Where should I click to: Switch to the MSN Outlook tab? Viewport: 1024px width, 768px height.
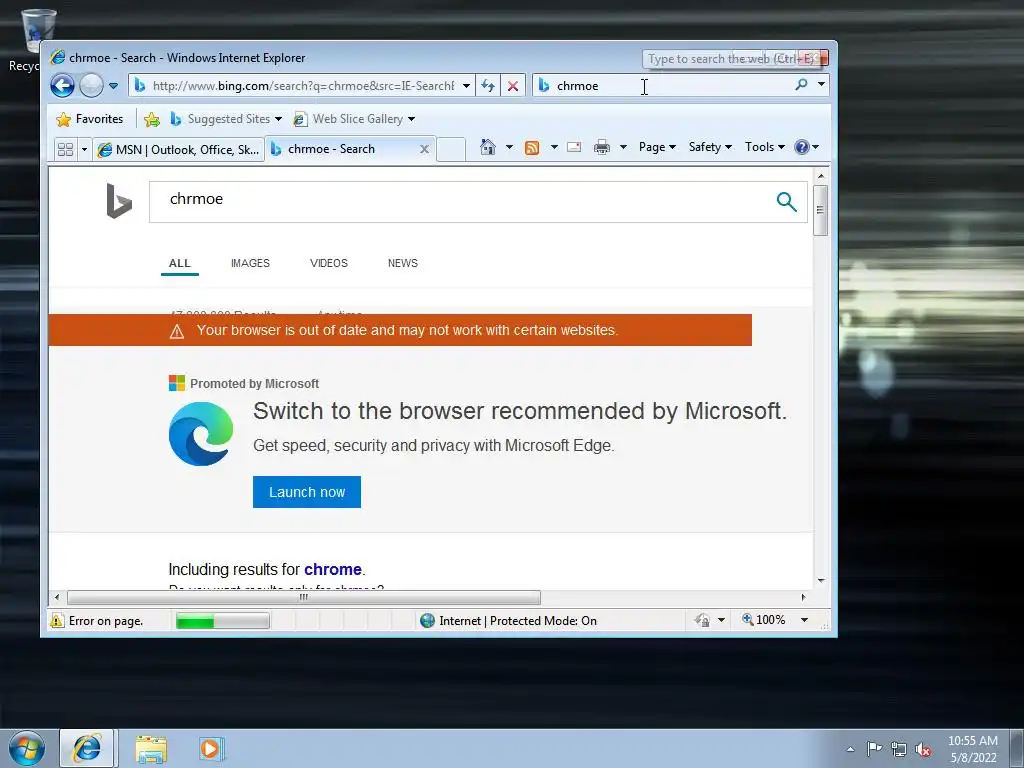coord(178,150)
